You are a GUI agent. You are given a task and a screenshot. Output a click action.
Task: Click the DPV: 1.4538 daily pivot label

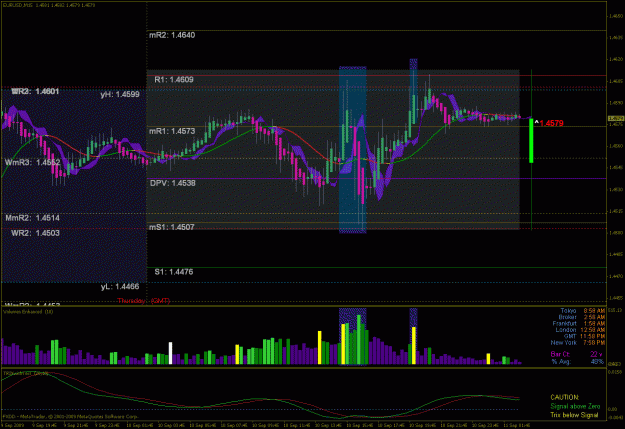point(173,183)
